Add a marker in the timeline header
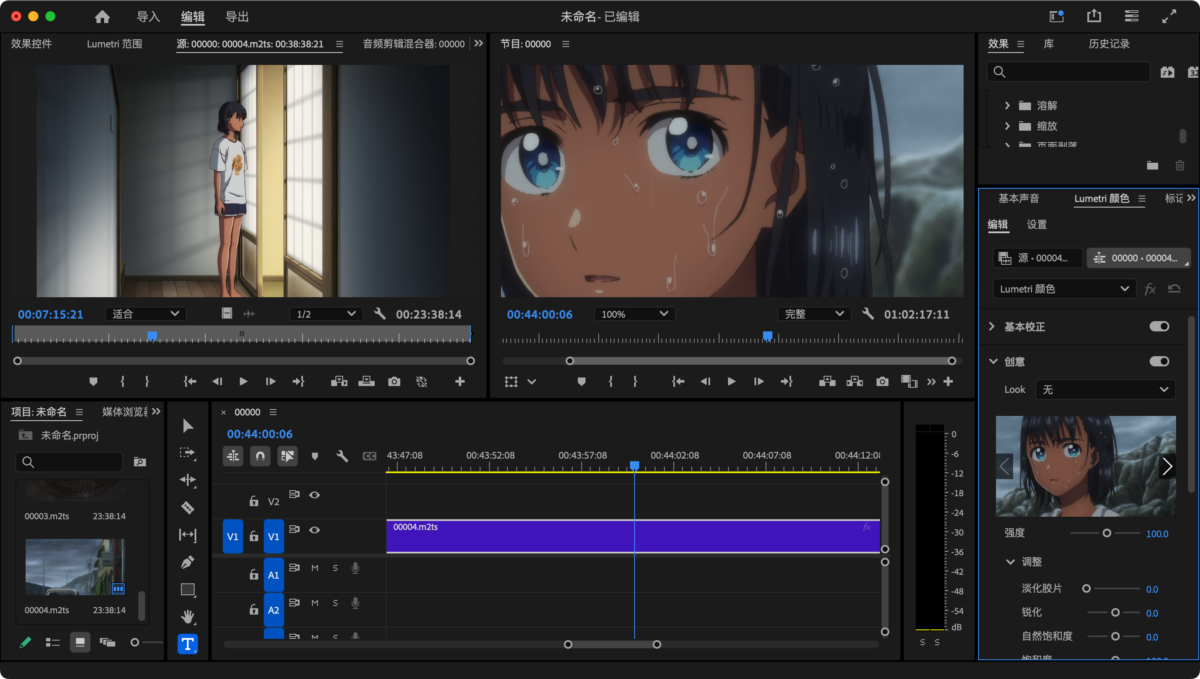 click(x=315, y=456)
